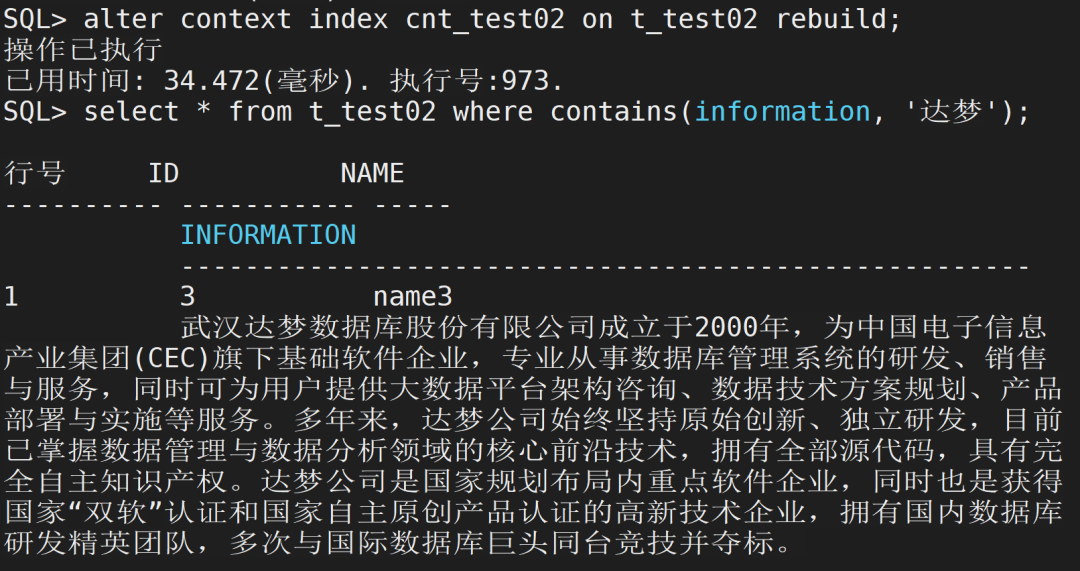Click the '行号' column header
Image resolution: width=1080 pixels, height=571 pixels.
pos(34,172)
